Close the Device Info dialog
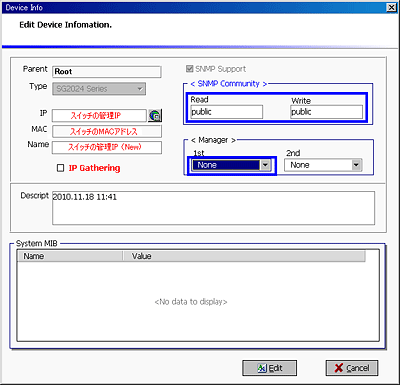Viewport: 400px width, 385px height. point(391,7)
